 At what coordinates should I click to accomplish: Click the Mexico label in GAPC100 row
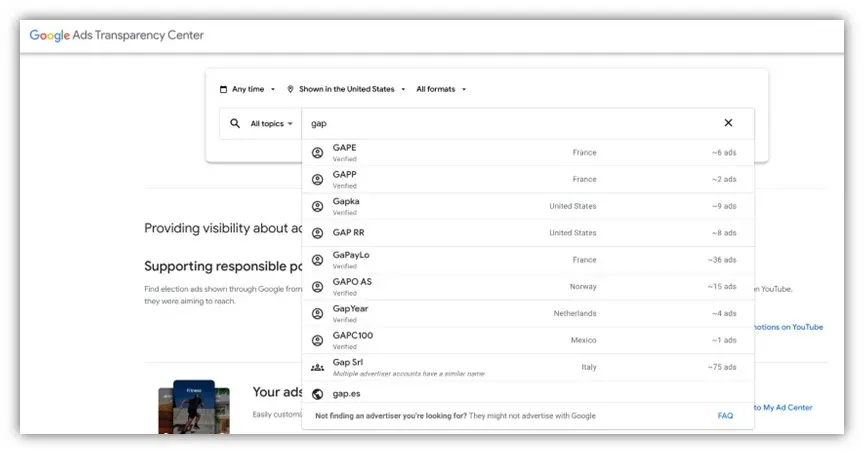click(x=584, y=340)
